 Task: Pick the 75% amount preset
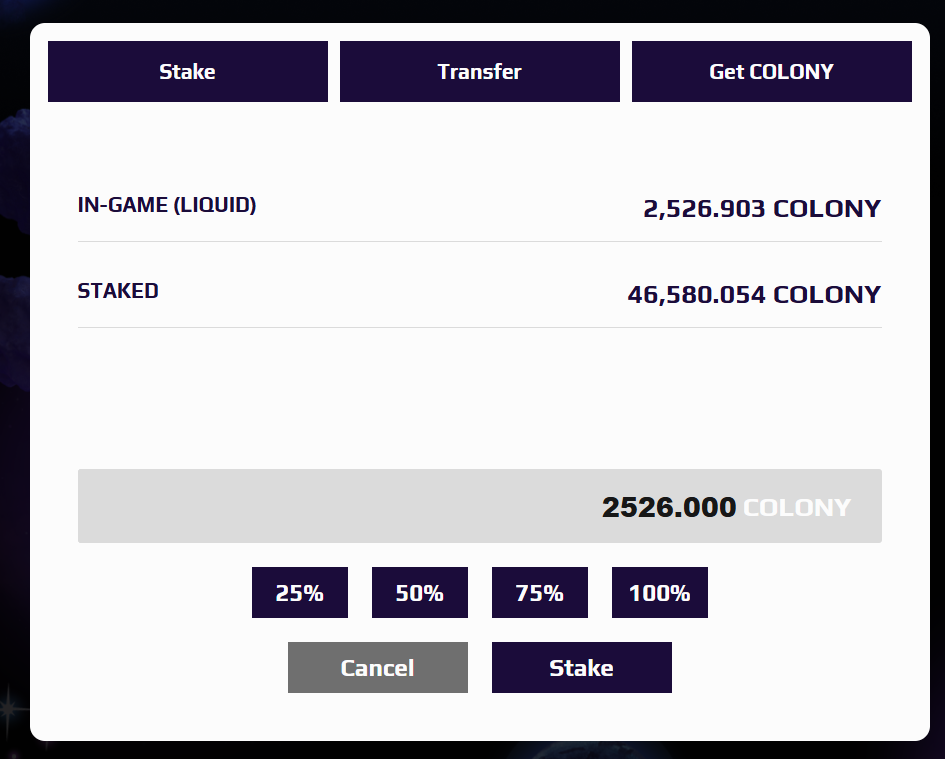(x=539, y=592)
